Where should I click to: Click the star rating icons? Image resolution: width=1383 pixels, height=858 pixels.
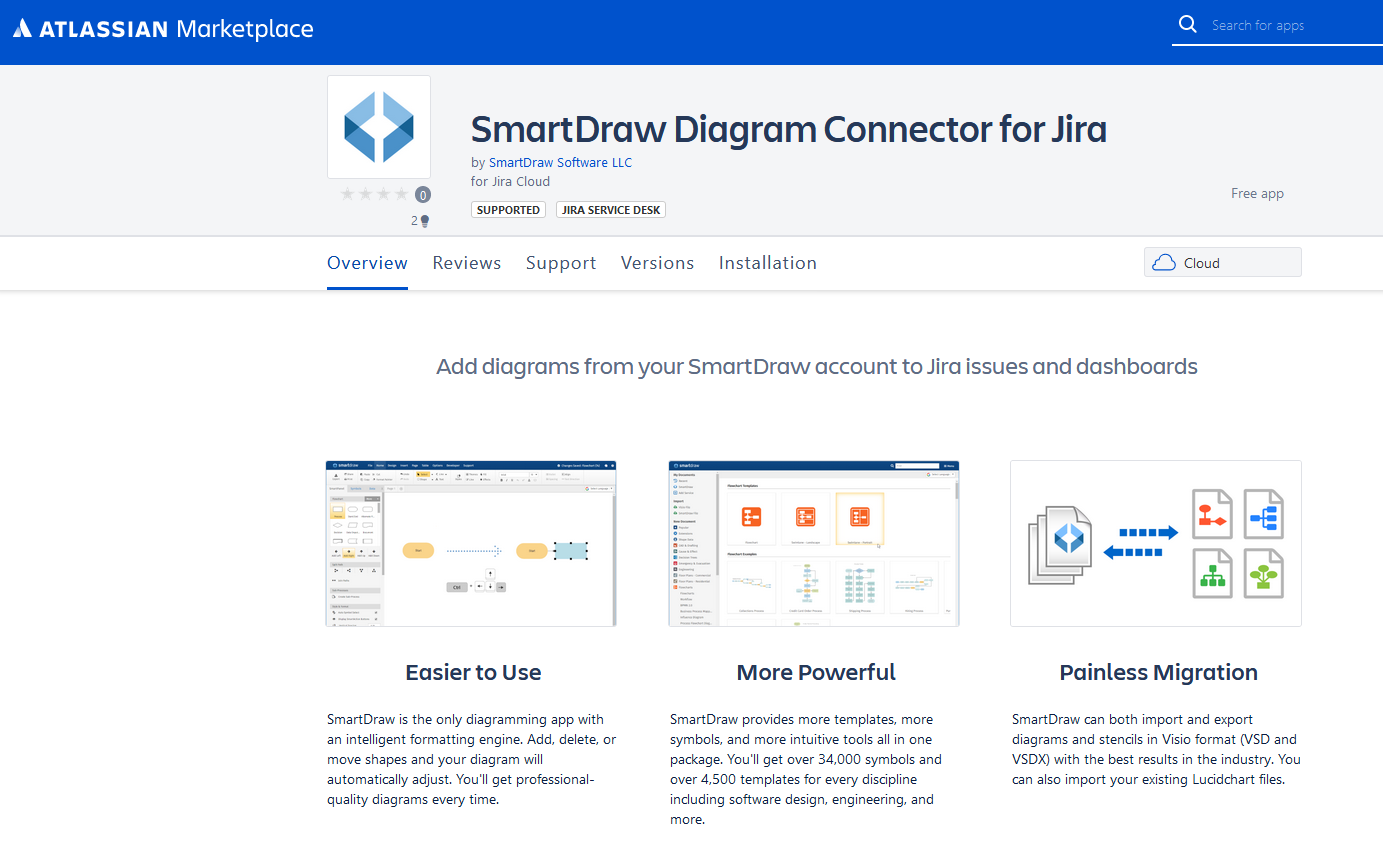coord(374,194)
